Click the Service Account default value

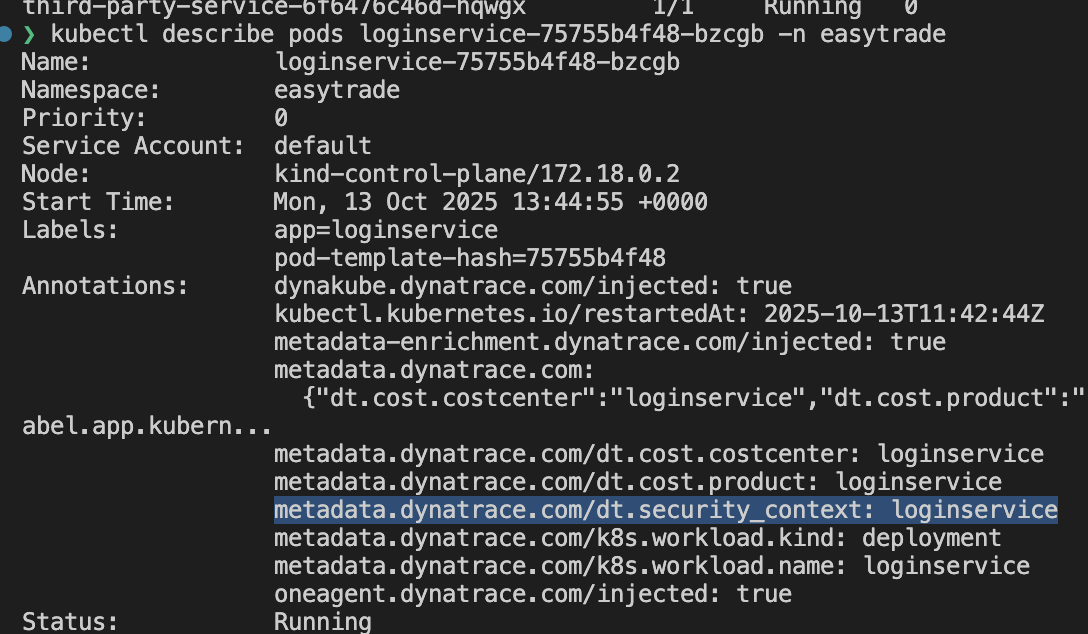[323, 146]
